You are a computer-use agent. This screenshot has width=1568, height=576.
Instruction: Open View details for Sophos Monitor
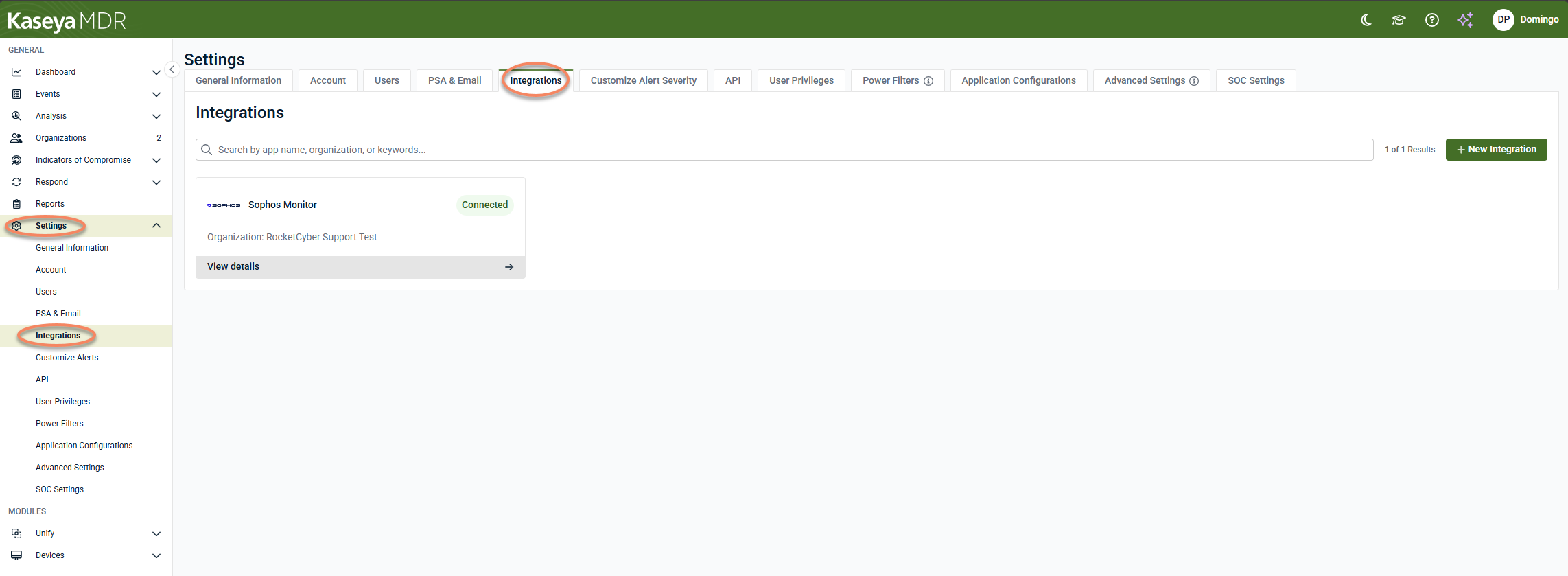pyautogui.click(x=360, y=267)
